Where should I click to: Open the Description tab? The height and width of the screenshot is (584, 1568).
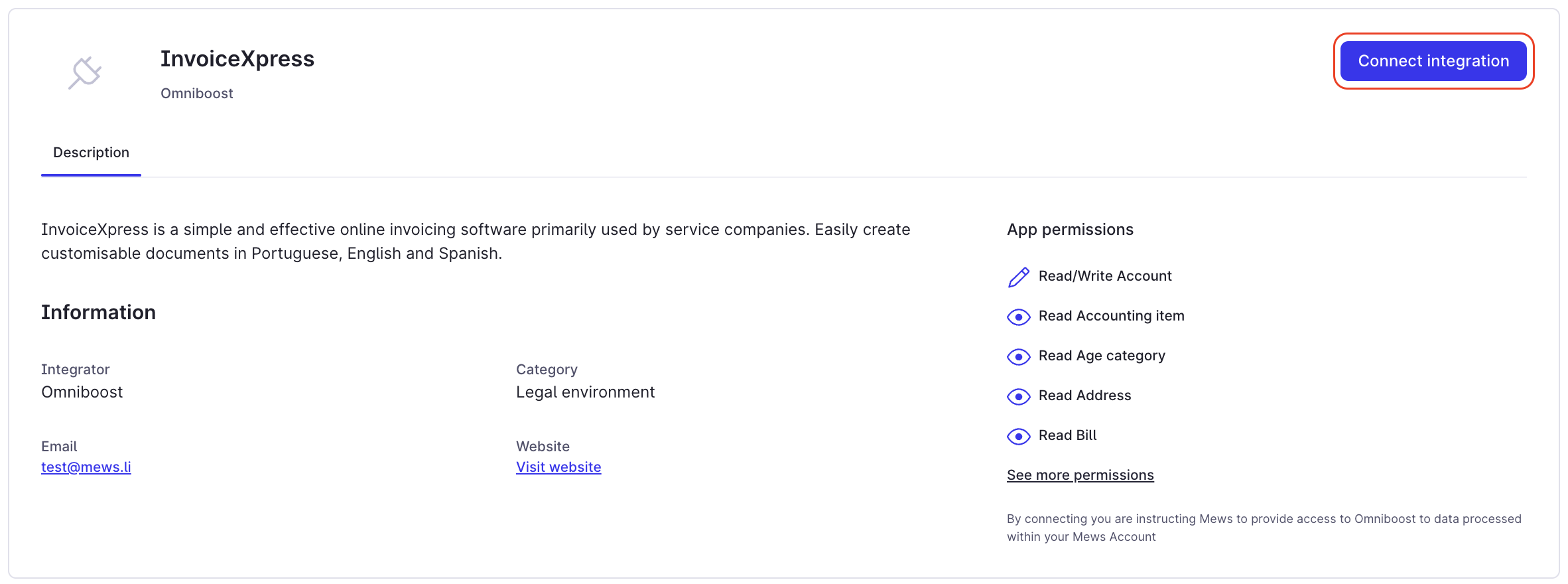(91, 153)
